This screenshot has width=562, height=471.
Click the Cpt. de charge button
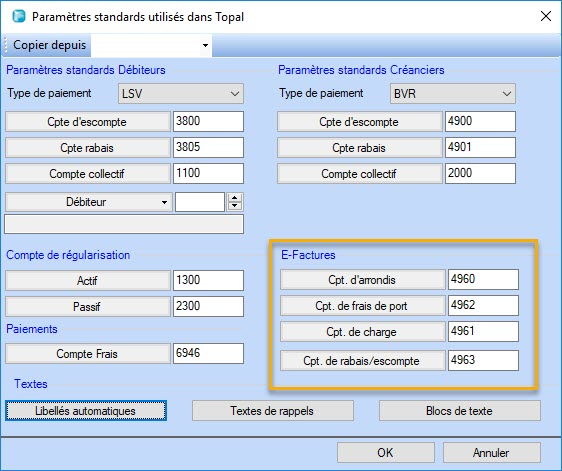tap(362, 332)
